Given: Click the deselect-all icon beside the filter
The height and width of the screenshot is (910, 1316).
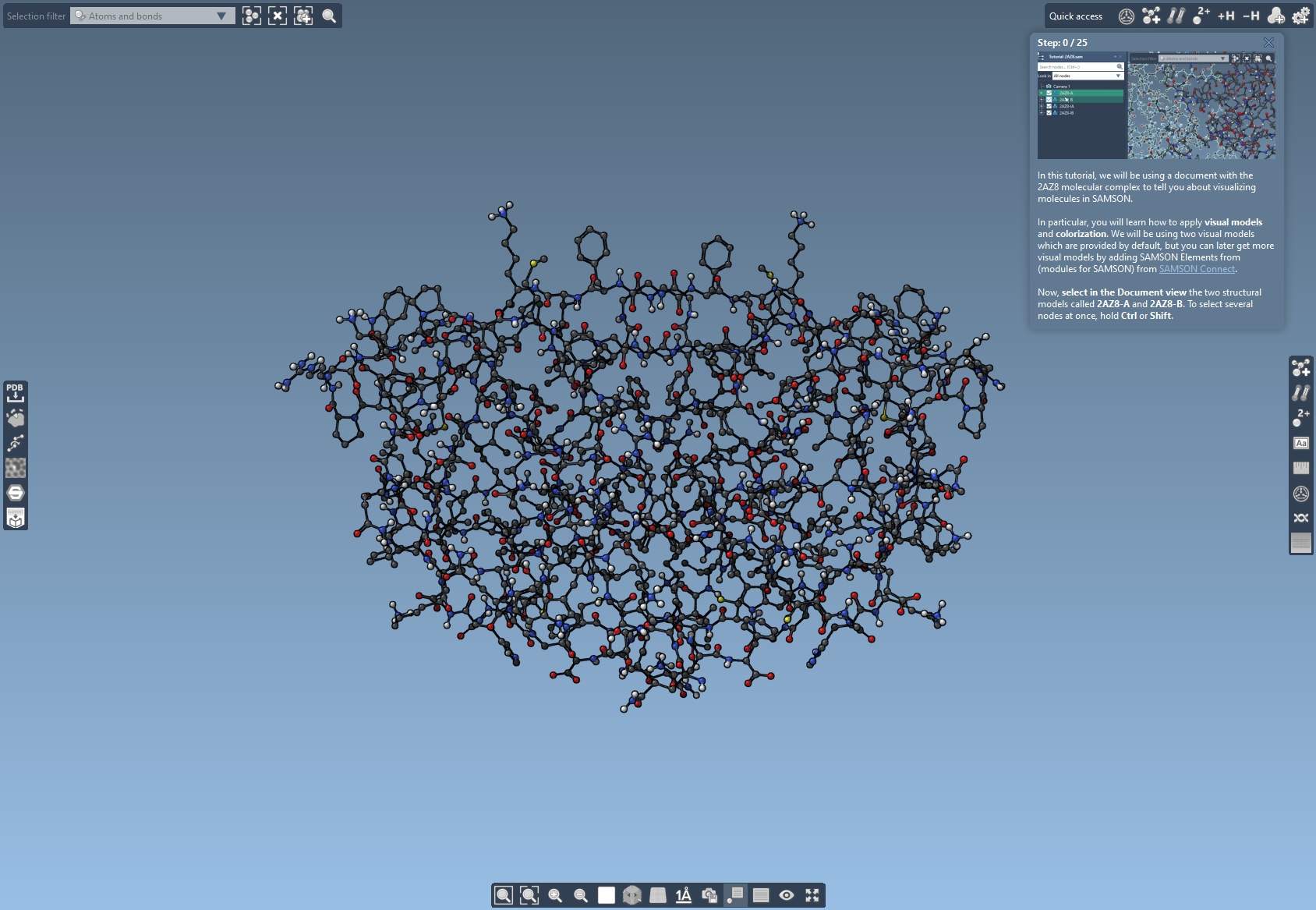Looking at the screenshot, I should 278,16.
